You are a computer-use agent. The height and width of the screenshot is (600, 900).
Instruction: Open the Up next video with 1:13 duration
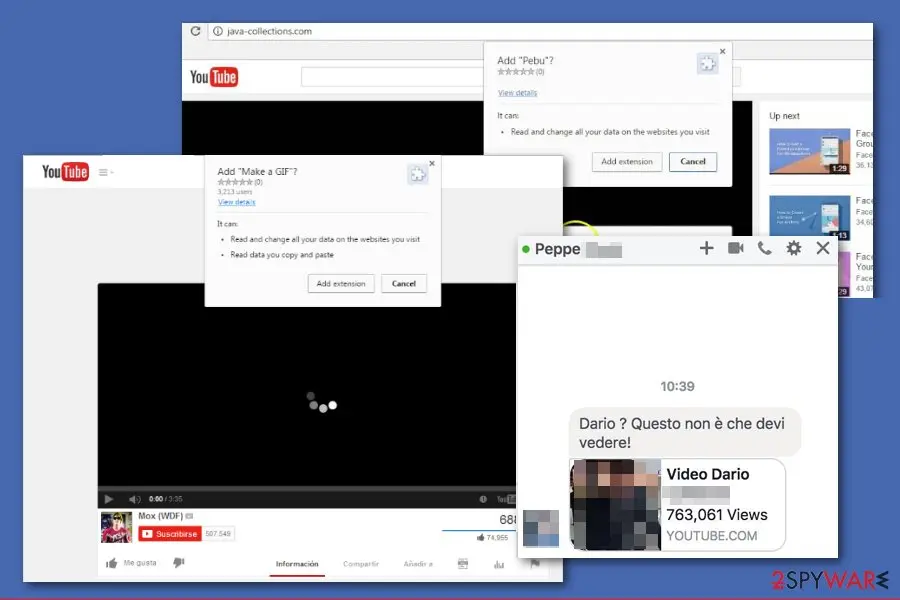click(x=809, y=218)
